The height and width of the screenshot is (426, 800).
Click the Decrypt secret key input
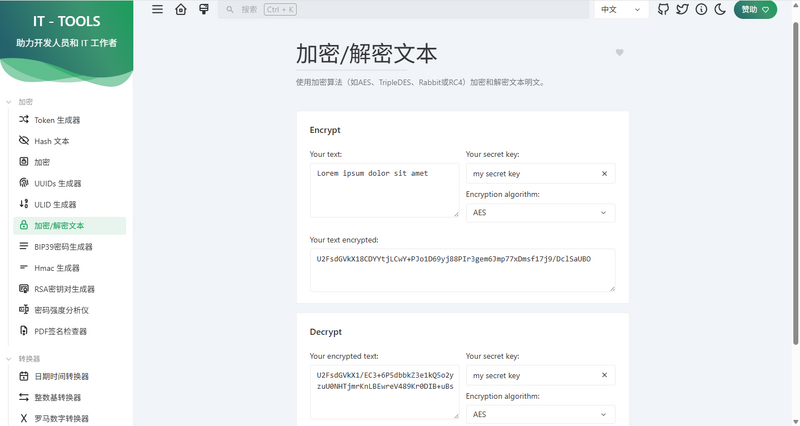[534, 375]
